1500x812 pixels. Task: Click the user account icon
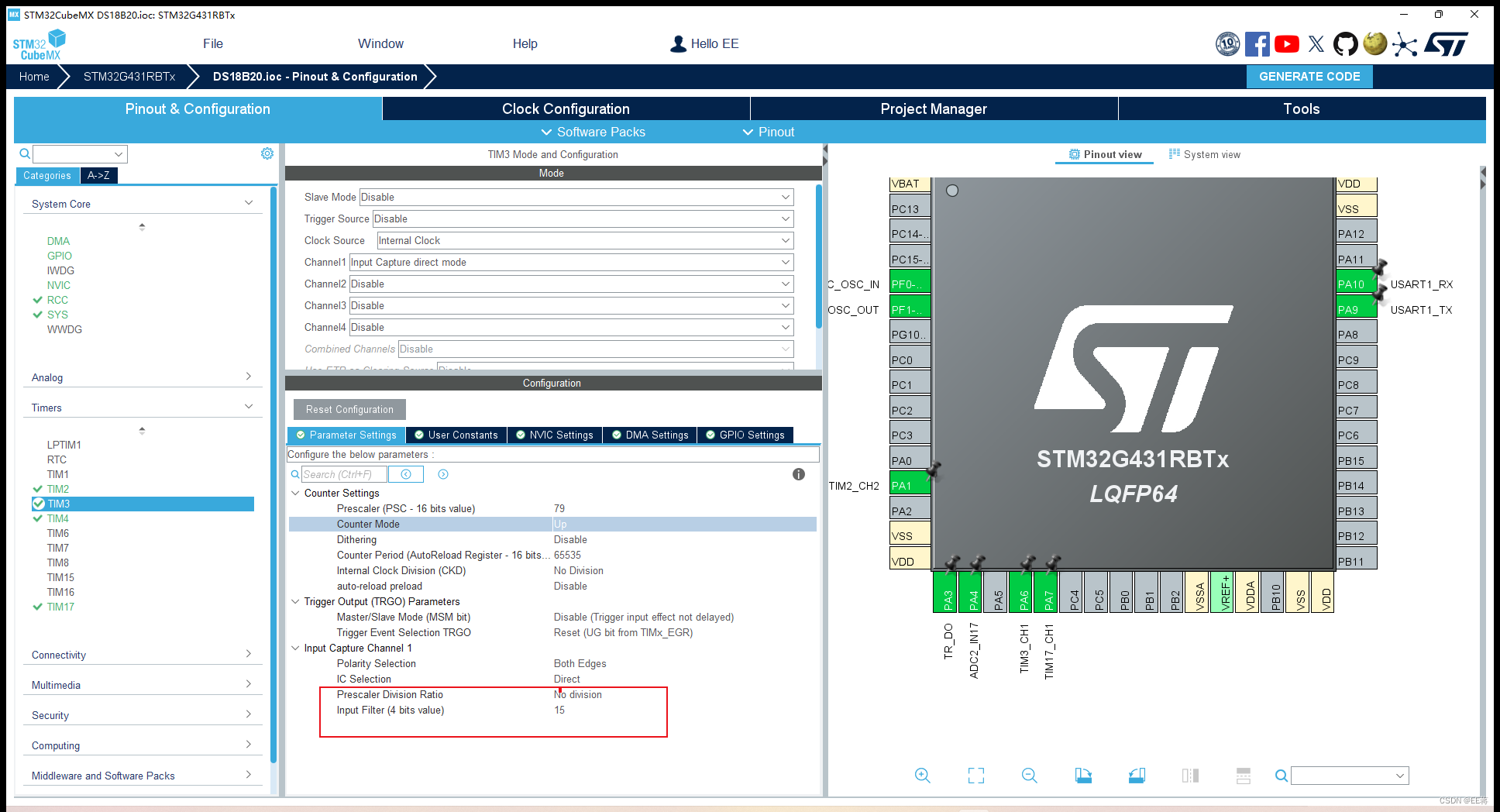click(678, 44)
